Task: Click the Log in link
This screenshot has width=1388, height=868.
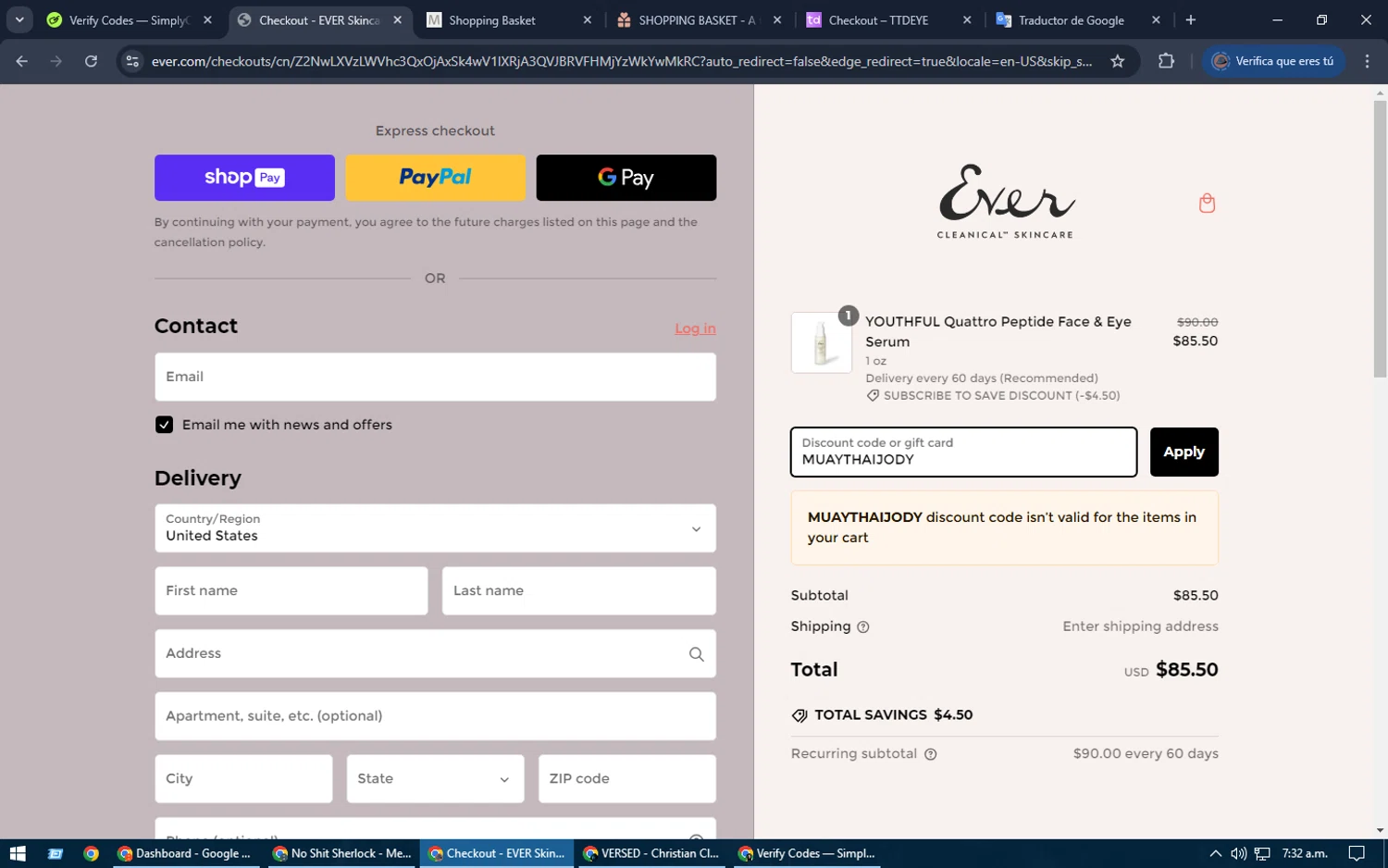Action: (x=695, y=329)
